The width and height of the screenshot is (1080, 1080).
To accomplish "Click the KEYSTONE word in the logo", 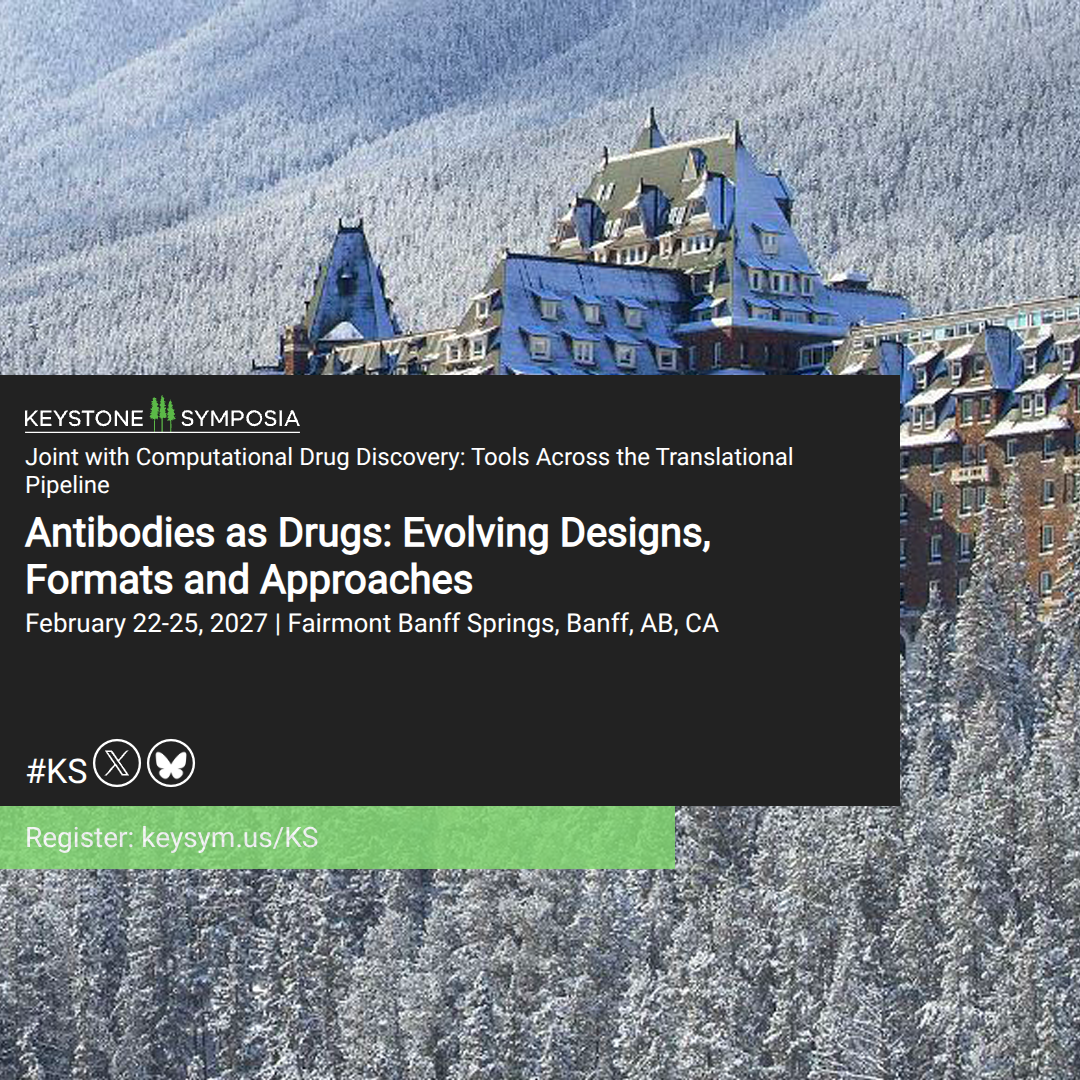I will [x=84, y=418].
